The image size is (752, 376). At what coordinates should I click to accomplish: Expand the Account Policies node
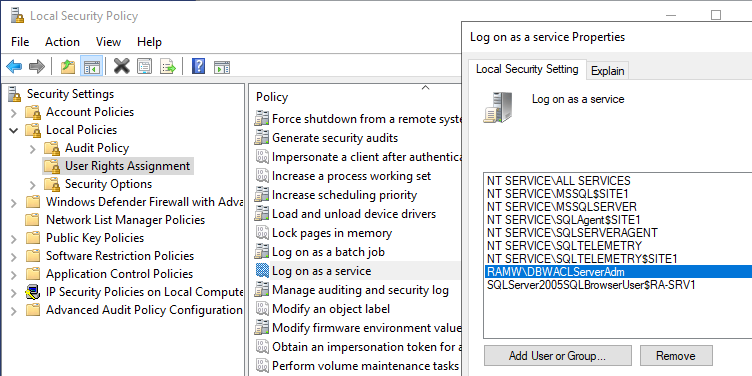click(x=14, y=113)
